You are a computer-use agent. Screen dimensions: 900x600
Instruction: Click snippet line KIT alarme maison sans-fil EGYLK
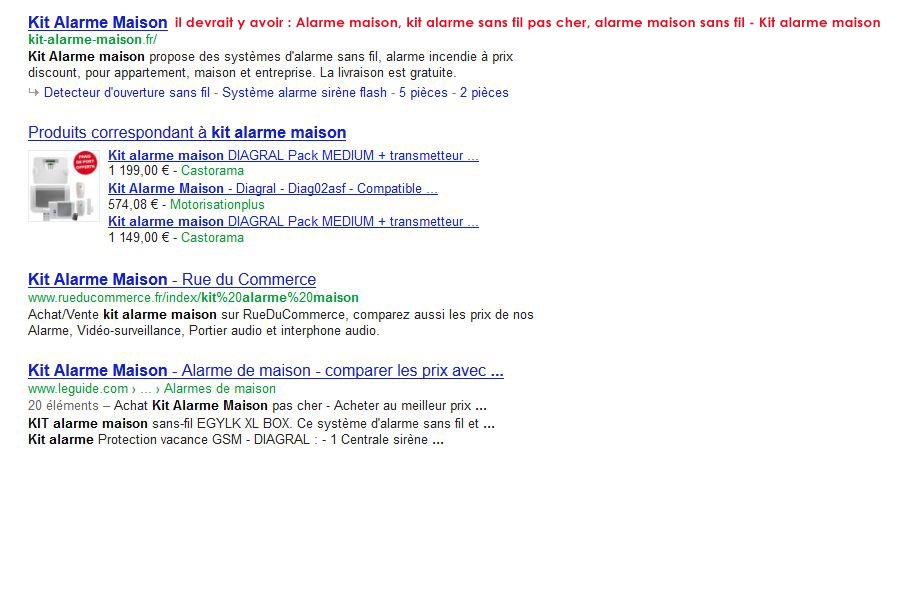click(x=261, y=424)
